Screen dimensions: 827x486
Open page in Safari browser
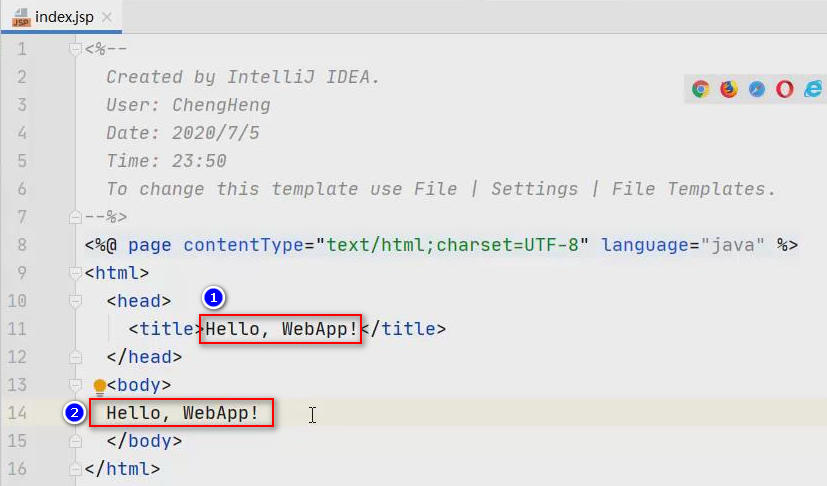[757, 89]
